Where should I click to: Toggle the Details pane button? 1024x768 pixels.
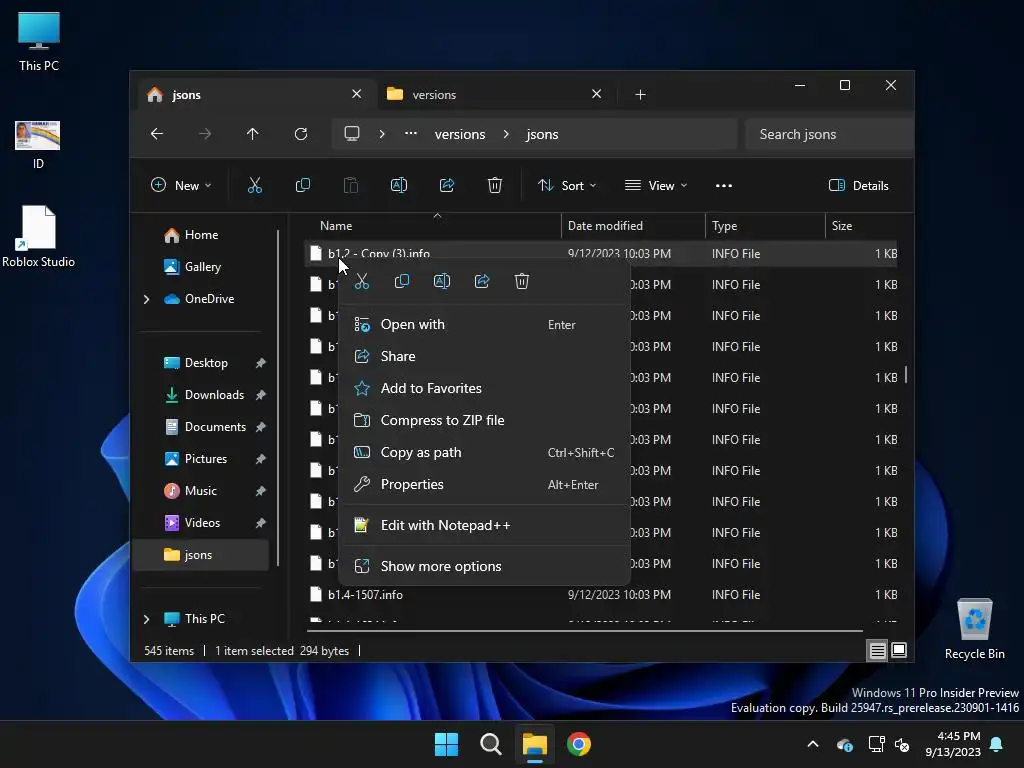point(859,186)
